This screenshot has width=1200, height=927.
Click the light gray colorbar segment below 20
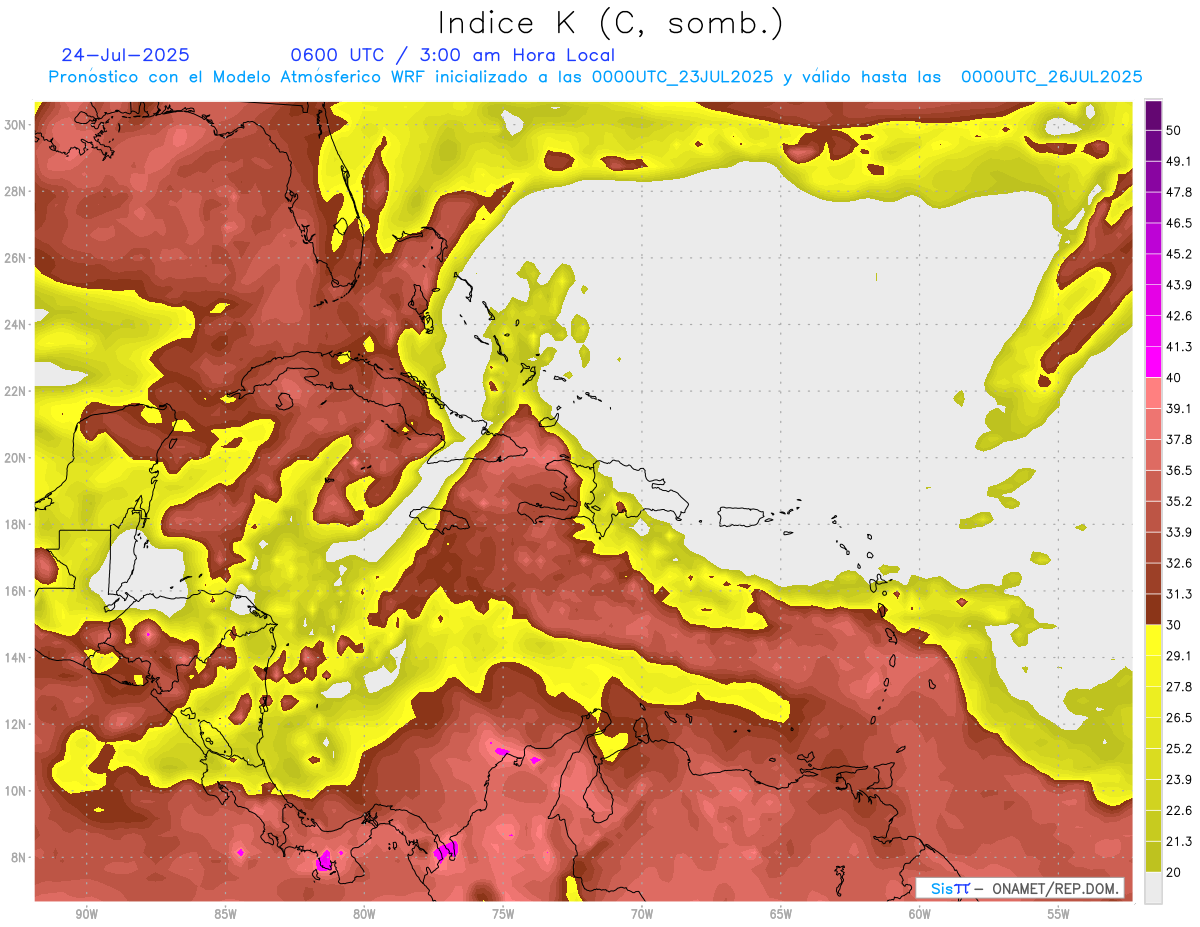click(x=1153, y=888)
